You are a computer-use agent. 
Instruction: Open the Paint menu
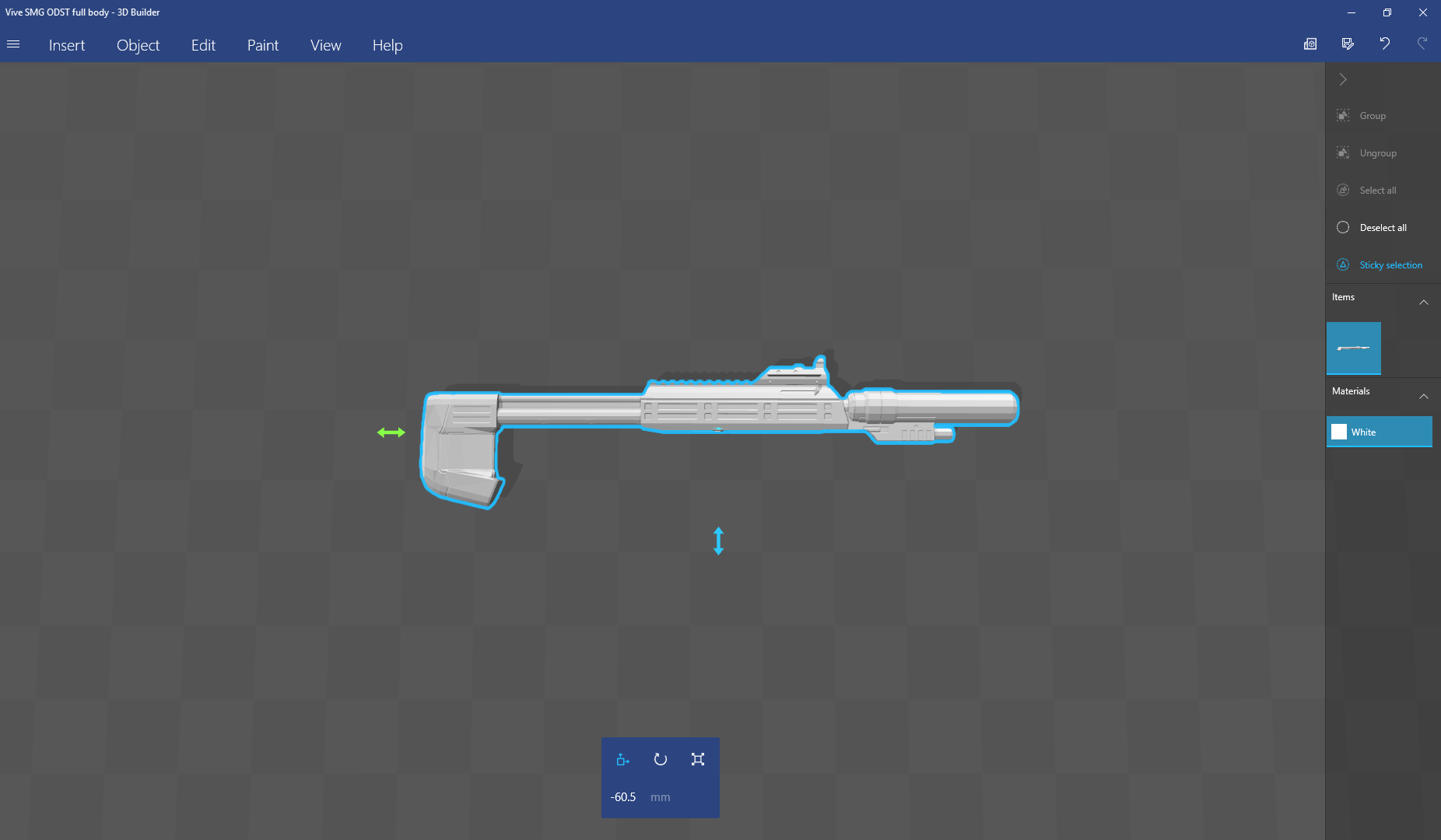(x=263, y=45)
